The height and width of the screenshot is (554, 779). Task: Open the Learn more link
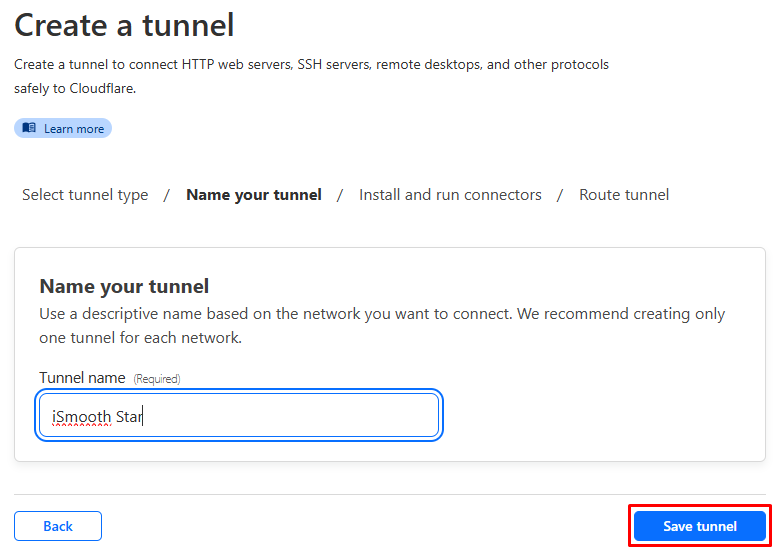click(63, 128)
